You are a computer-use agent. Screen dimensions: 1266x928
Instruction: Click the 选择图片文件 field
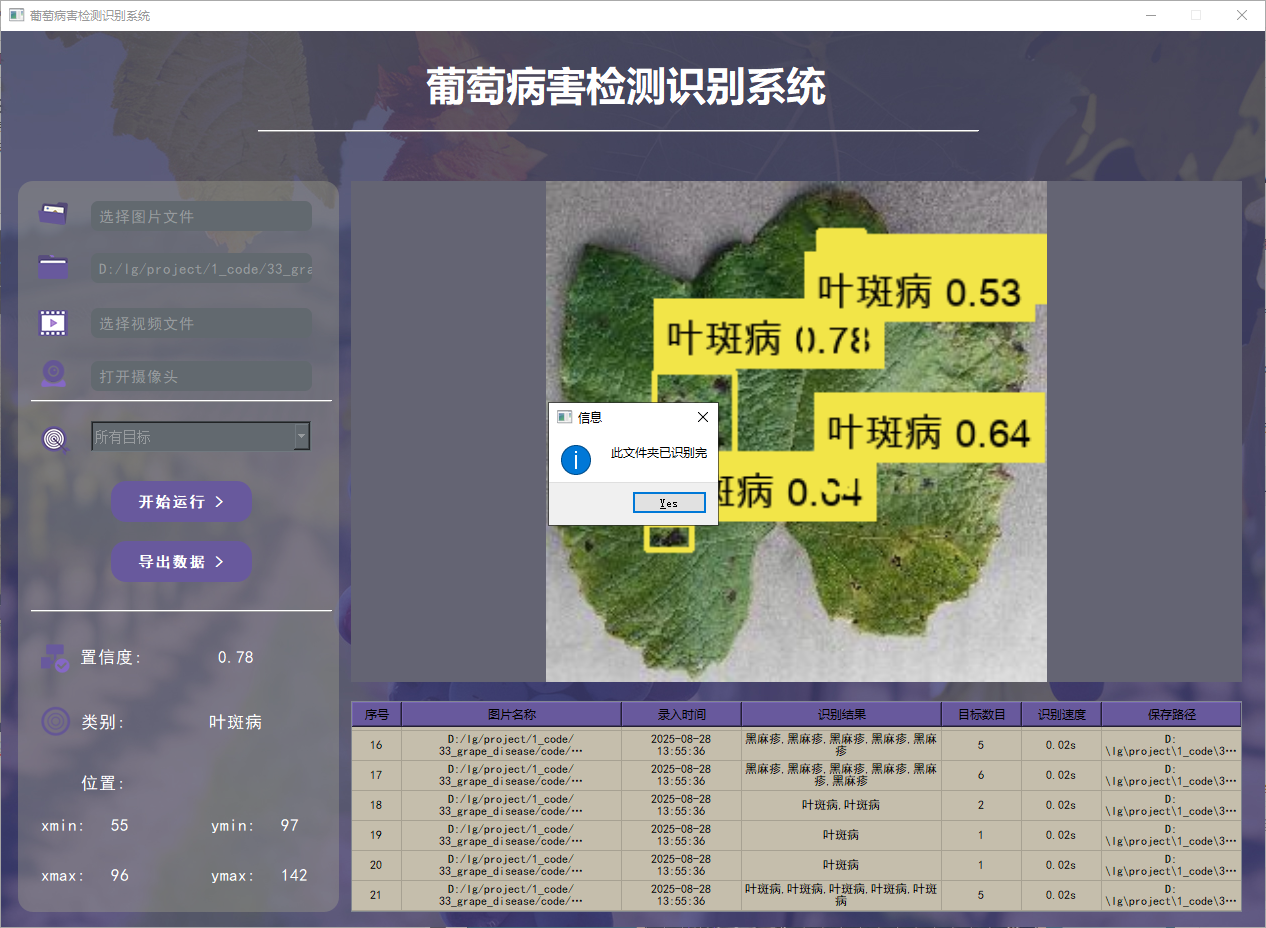click(201, 216)
